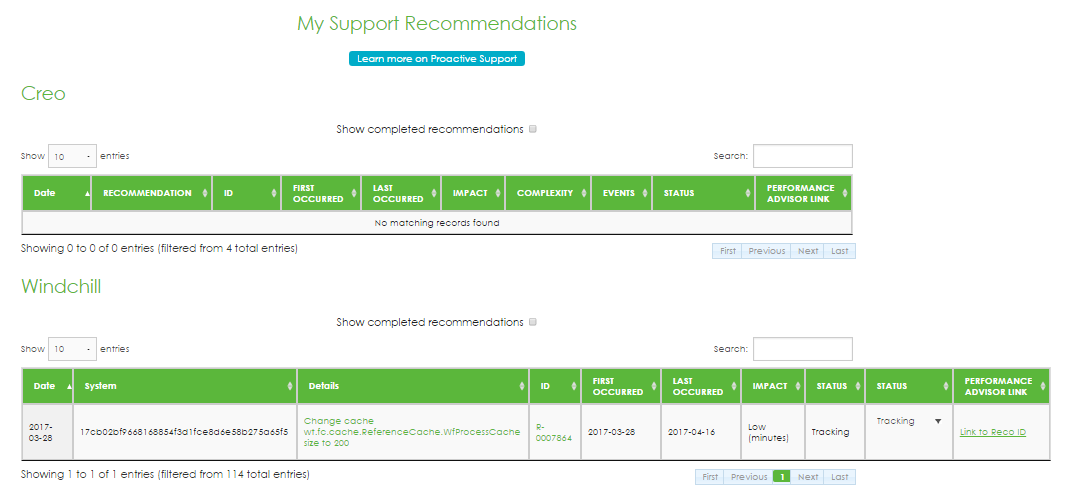Image resolution: width=1066 pixels, height=489 pixels.
Task: Focus the Windchill Search input field
Action: (802, 349)
